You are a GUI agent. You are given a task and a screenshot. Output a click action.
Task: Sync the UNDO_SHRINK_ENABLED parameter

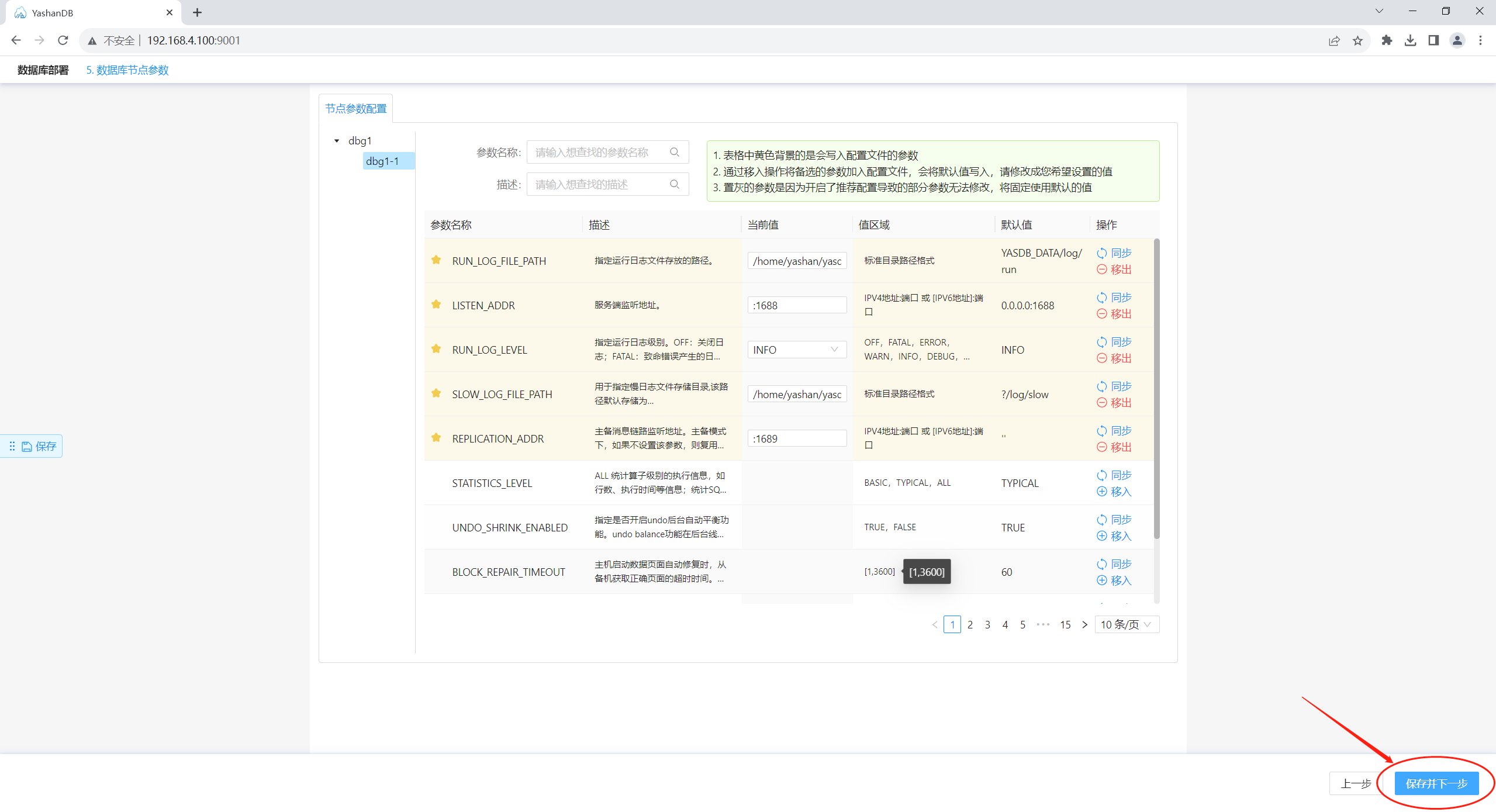1114,520
